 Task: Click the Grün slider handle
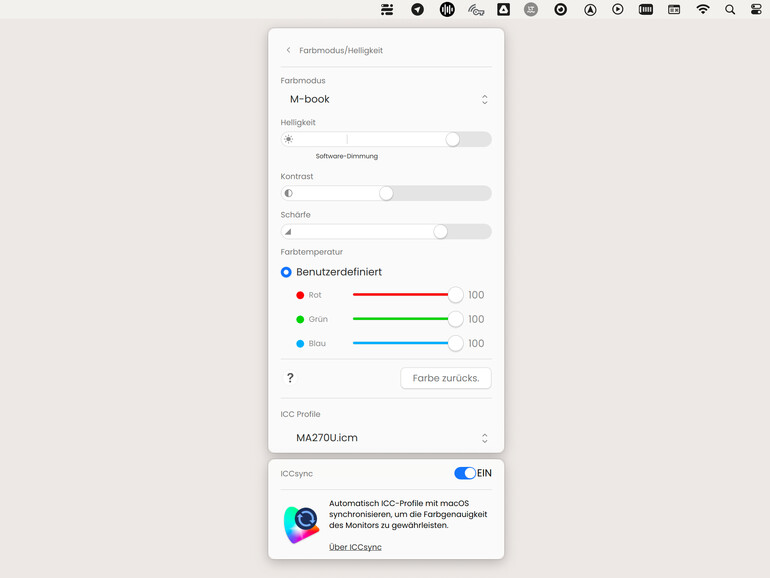456,319
